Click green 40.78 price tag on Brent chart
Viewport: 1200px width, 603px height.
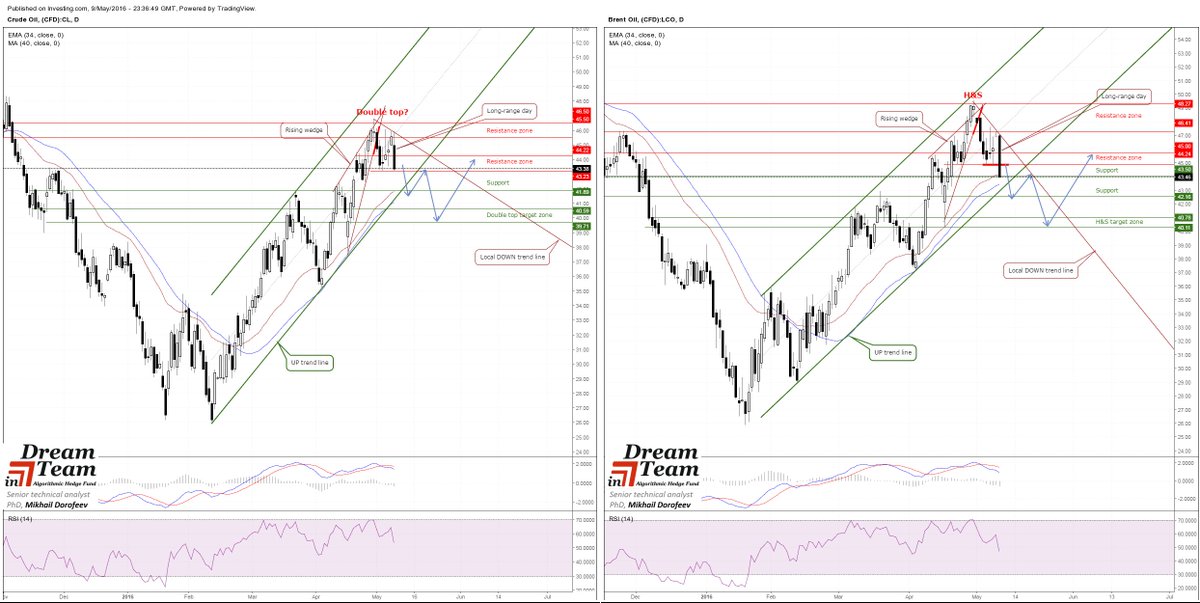click(x=1184, y=218)
